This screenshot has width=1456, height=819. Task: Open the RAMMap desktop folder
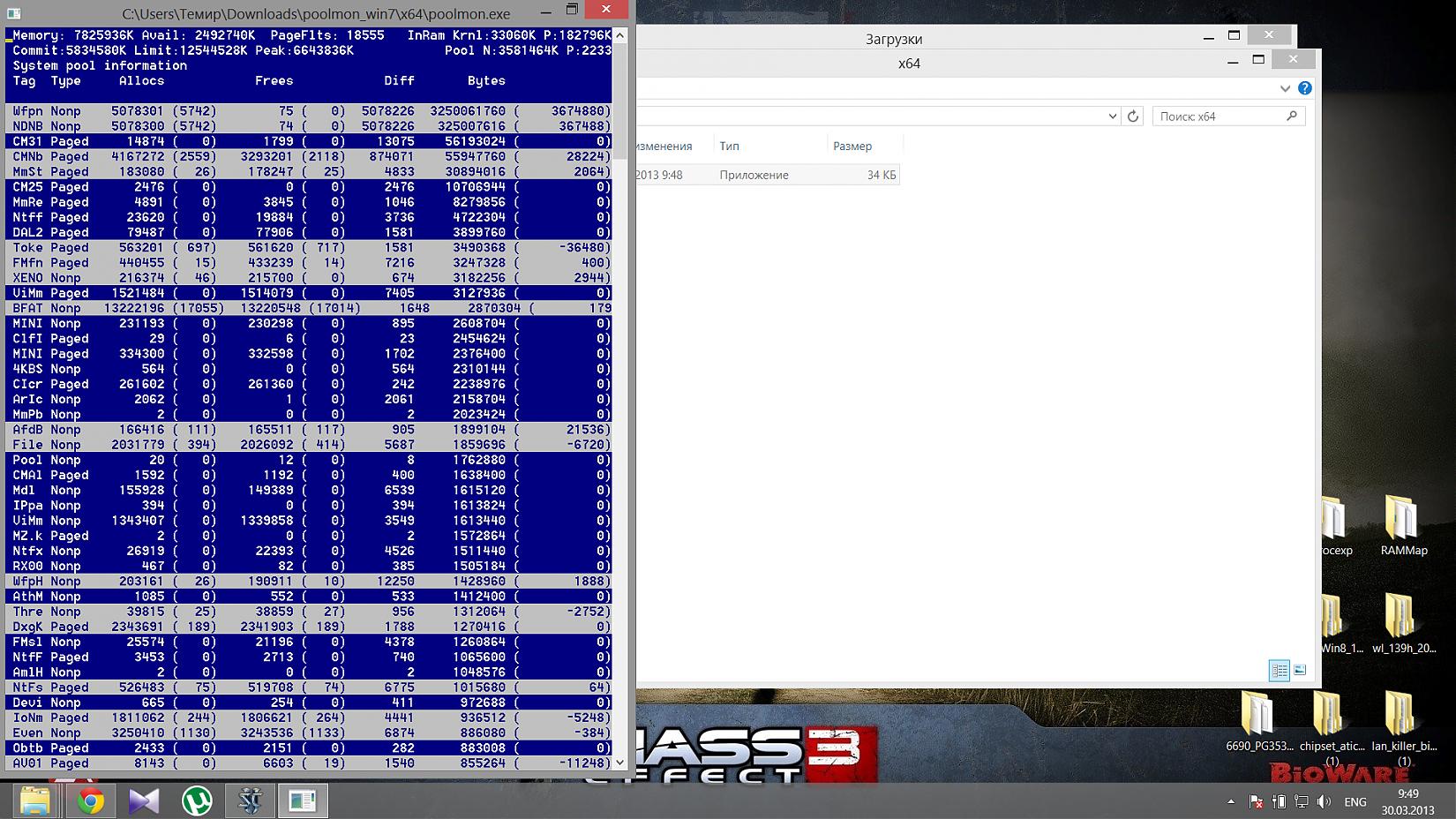pos(1403,525)
